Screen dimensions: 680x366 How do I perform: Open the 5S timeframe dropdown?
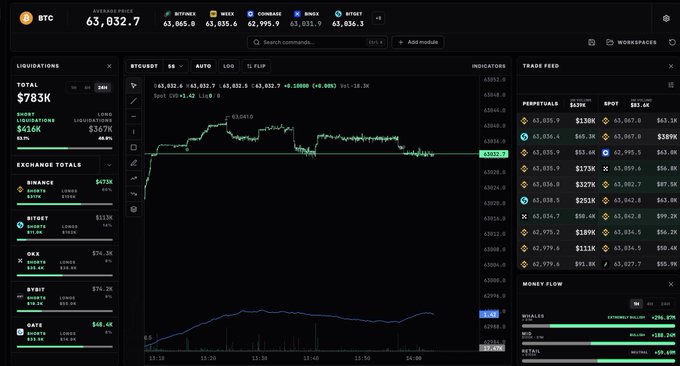[176, 66]
